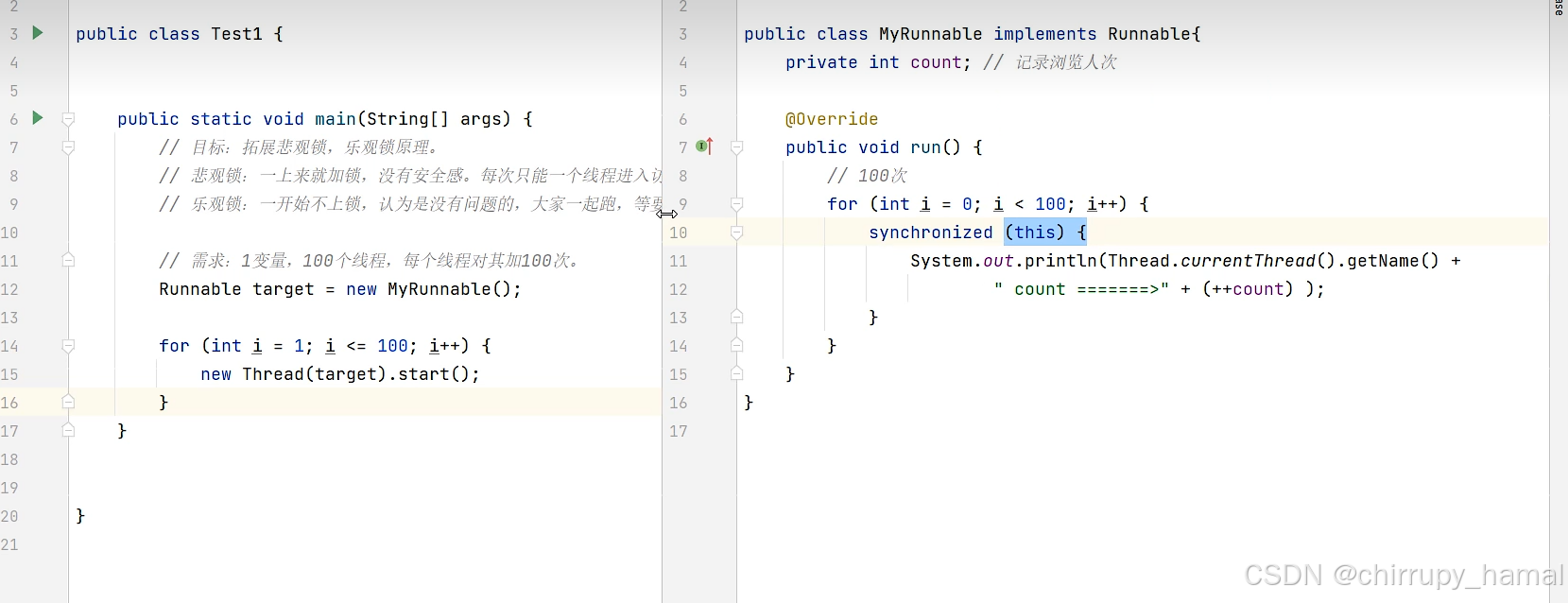Collapse the run() method in MyRunnable

point(736,147)
